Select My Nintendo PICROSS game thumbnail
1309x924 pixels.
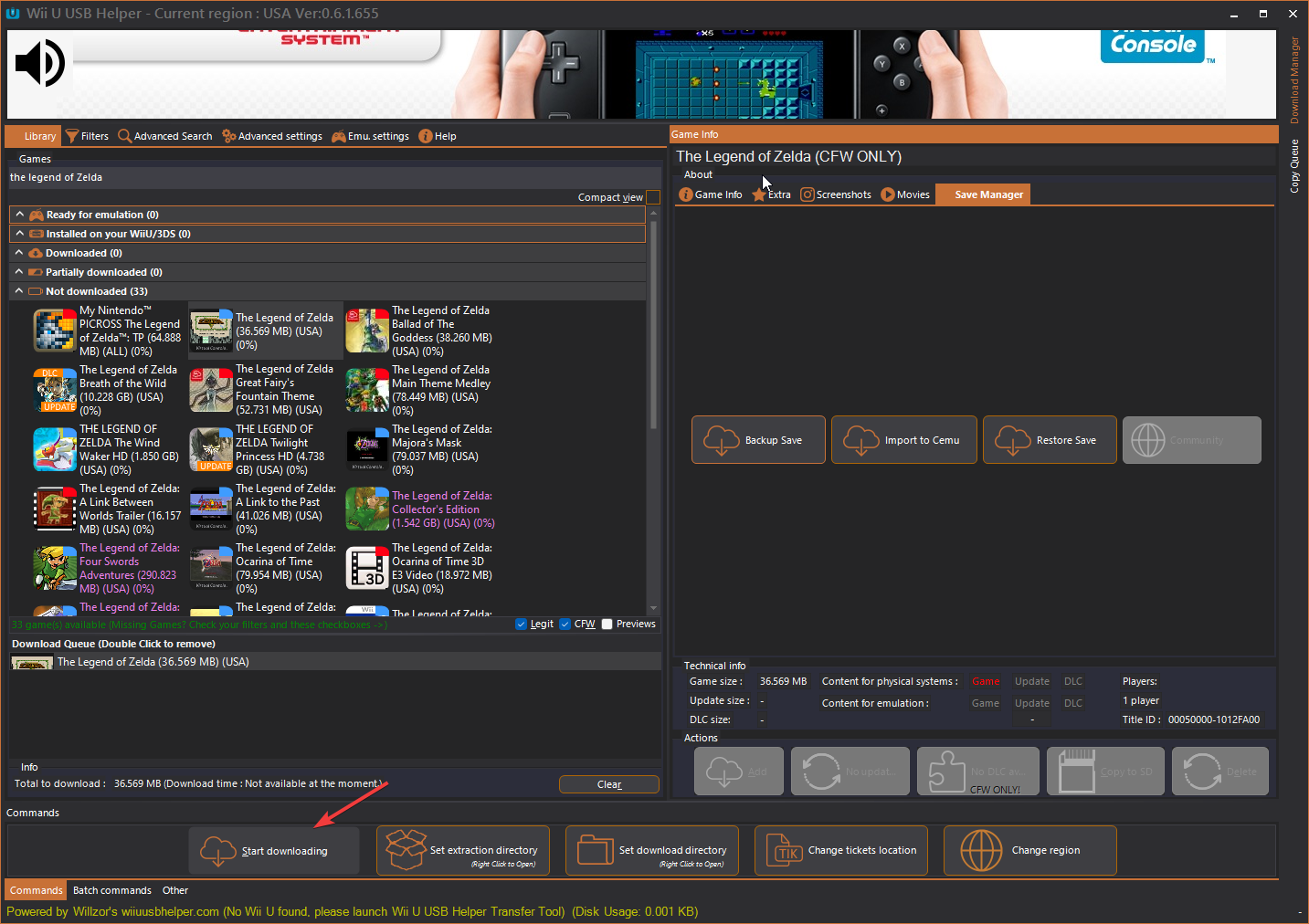[x=55, y=331]
